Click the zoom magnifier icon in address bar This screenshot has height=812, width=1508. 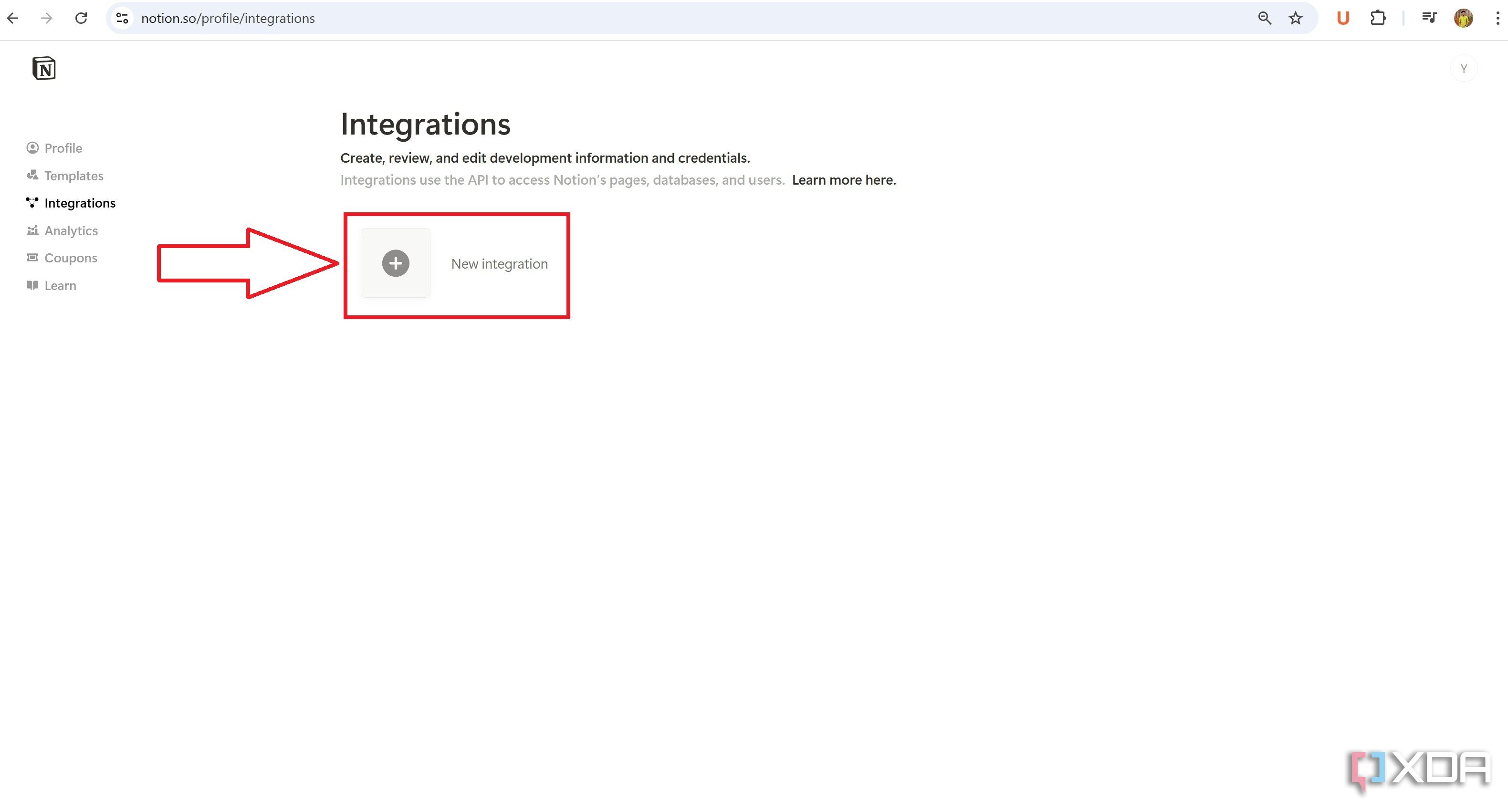coord(1265,18)
